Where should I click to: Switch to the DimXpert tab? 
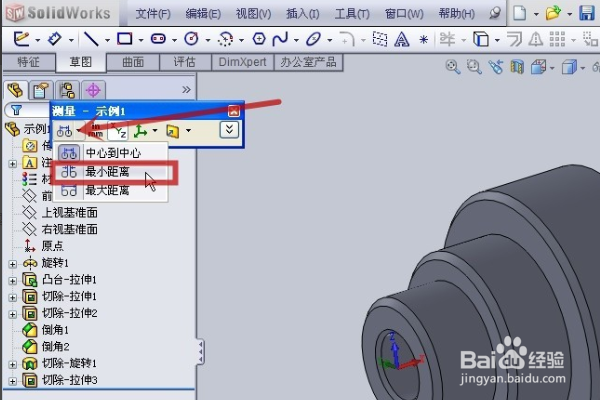tap(243, 62)
